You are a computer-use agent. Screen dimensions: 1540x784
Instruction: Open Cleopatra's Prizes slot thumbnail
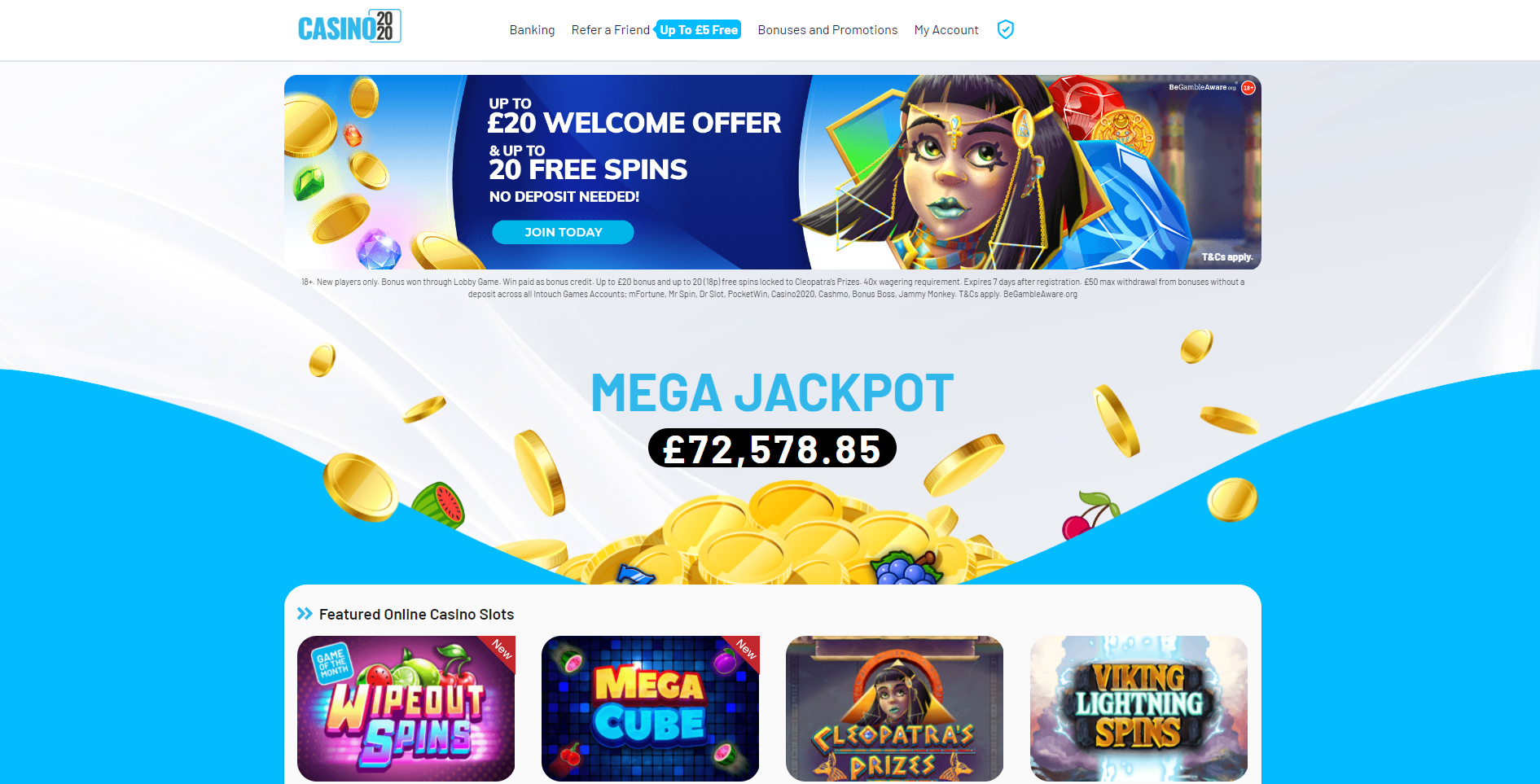tap(894, 708)
